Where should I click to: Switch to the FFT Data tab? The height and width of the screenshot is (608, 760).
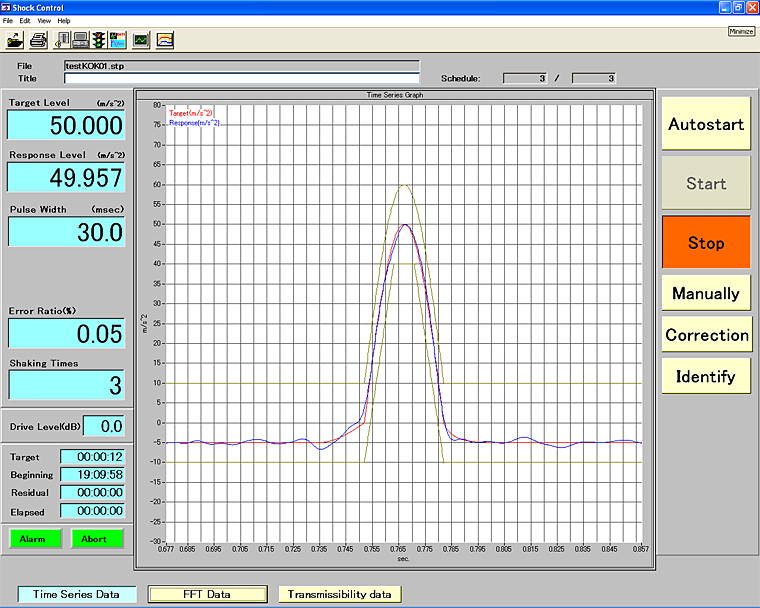(207, 594)
